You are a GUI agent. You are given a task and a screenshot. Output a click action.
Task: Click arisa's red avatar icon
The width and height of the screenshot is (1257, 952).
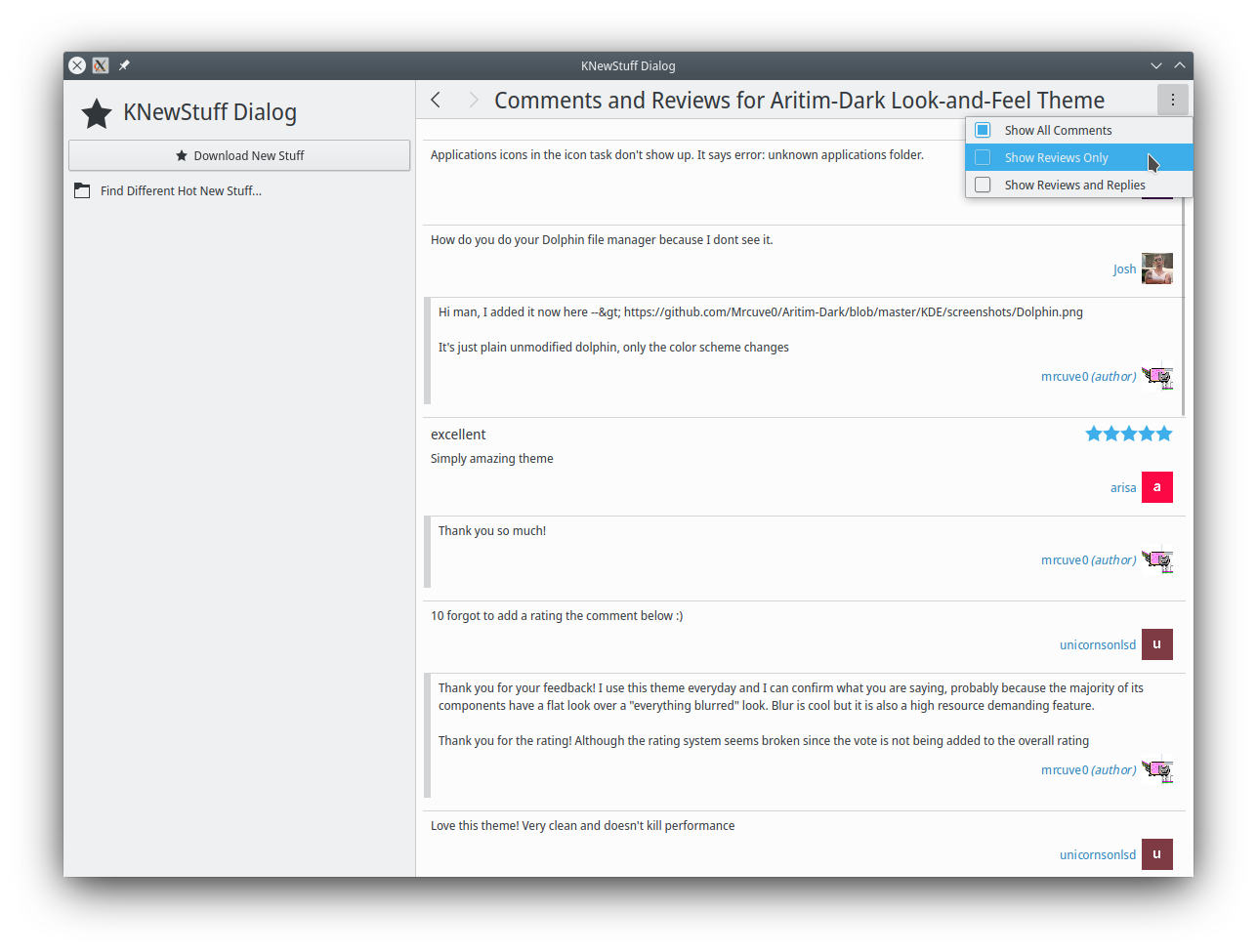[x=1157, y=487]
